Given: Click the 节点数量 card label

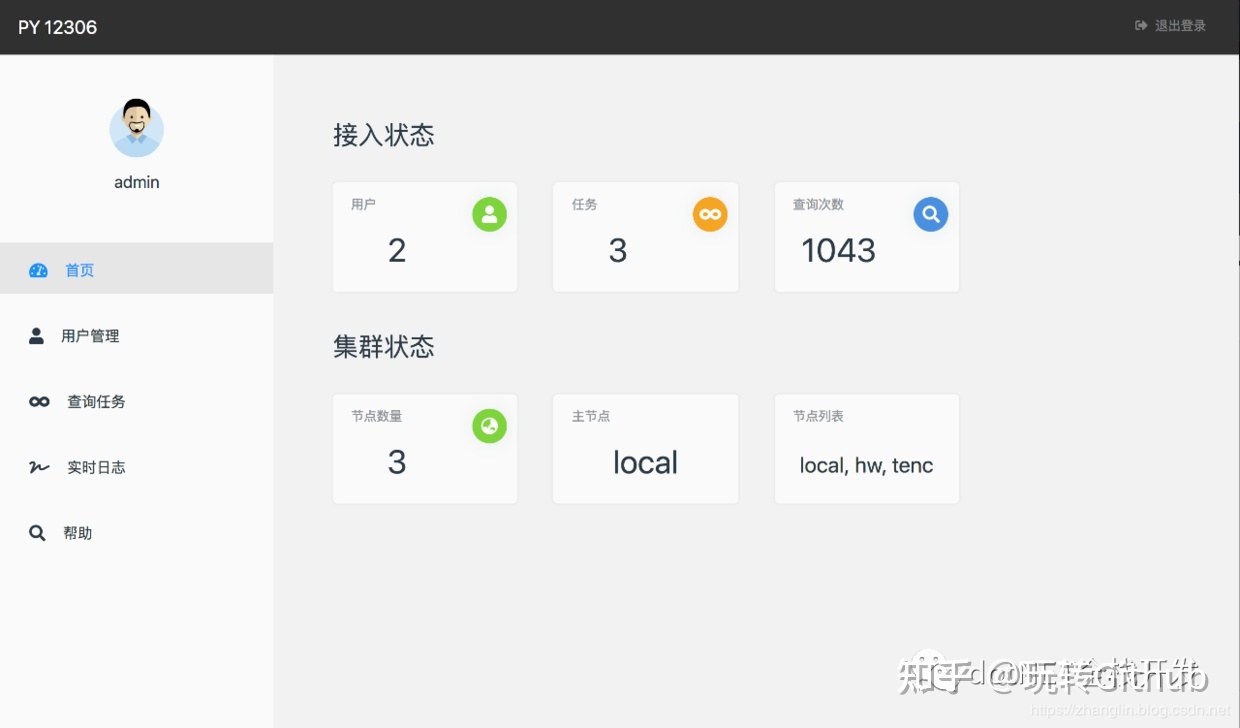Looking at the screenshot, I should click(x=376, y=416).
